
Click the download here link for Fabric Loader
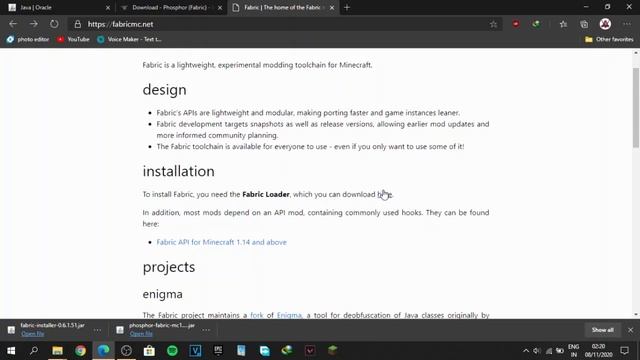tap(384, 194)
